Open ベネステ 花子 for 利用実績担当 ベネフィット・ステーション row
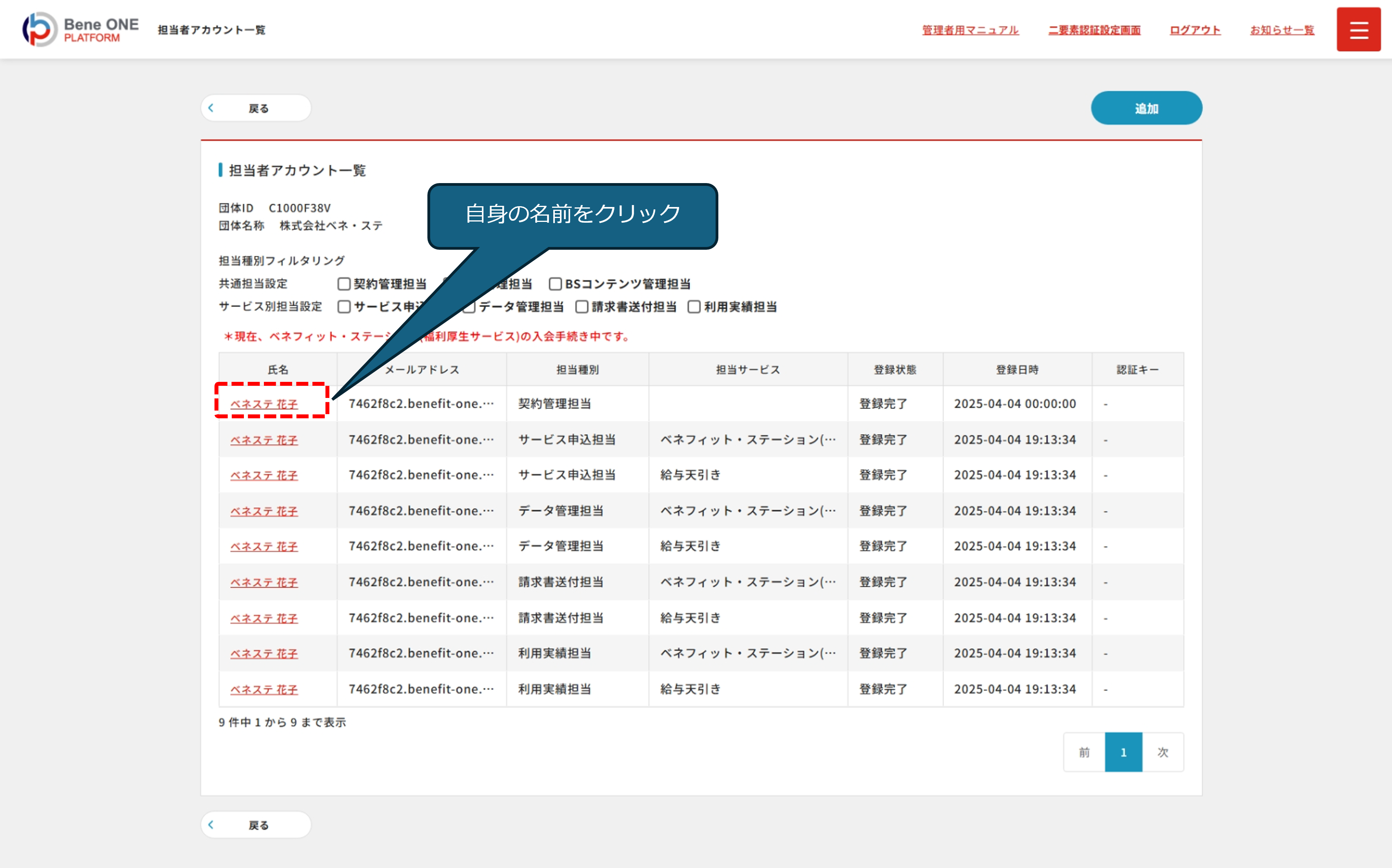This screenshot has height=868, width=1392. tap(264, 653)
